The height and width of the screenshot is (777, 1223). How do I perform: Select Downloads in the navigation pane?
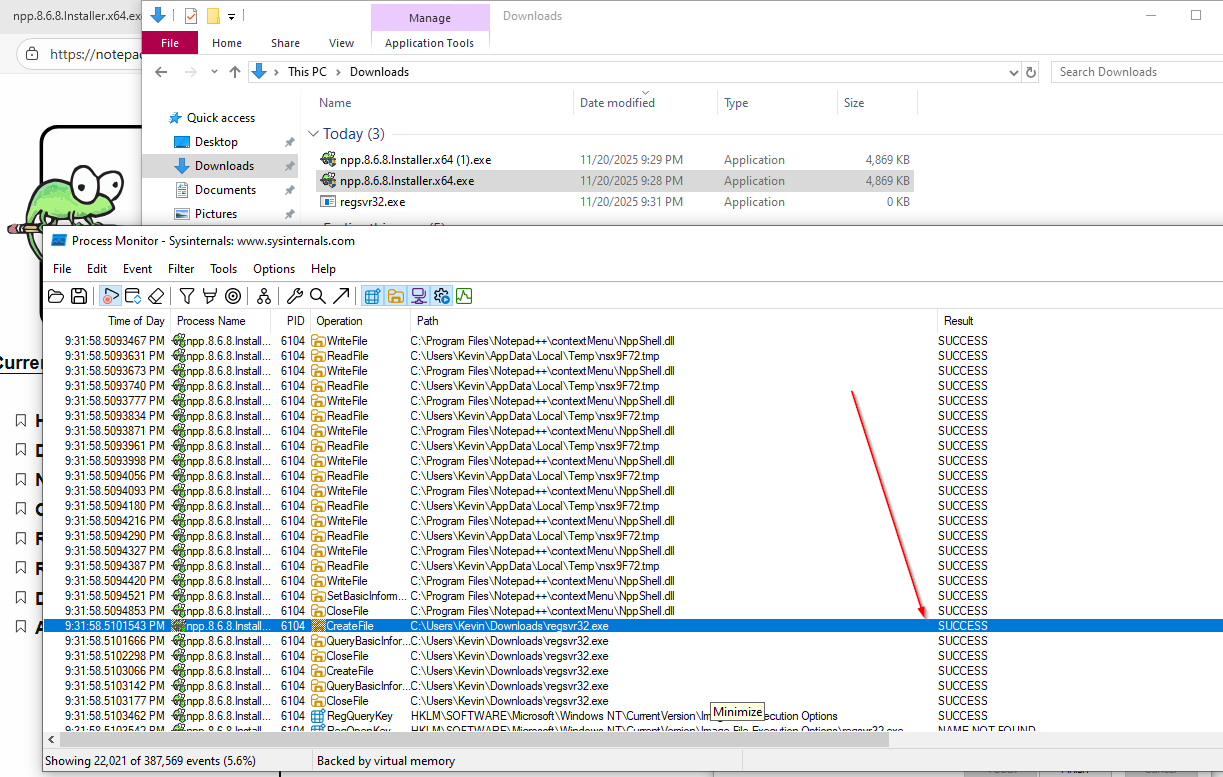pyautogui.click(x=226, y=165)
